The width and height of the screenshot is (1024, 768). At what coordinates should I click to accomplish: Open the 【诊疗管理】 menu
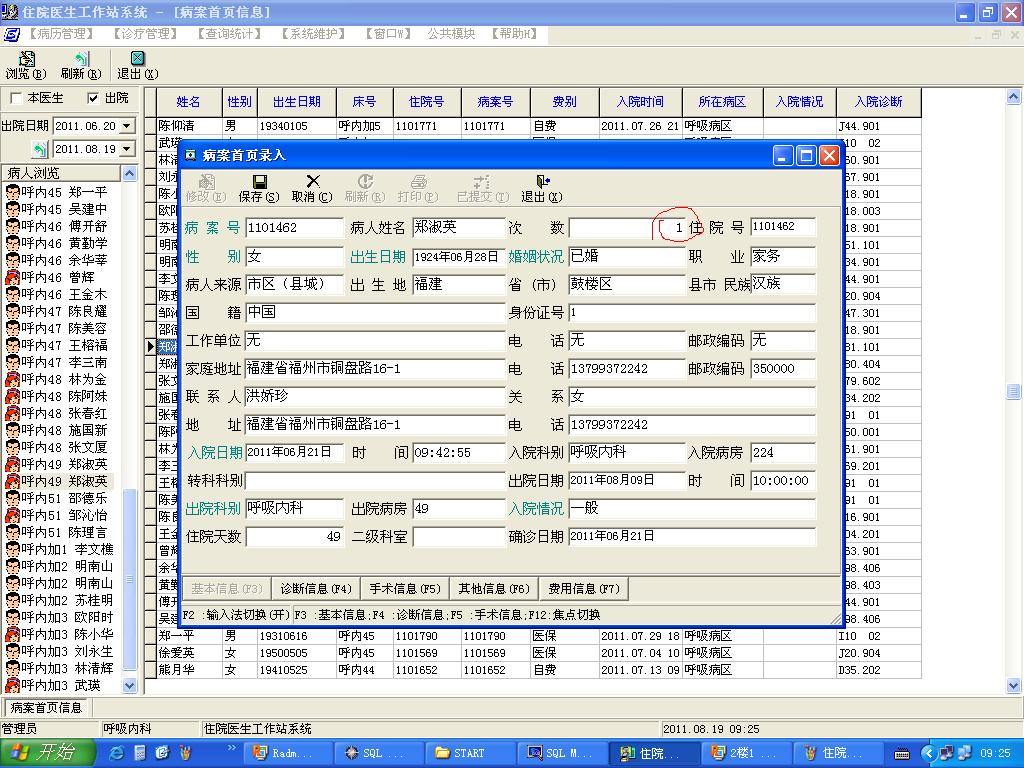pos(145,33)
